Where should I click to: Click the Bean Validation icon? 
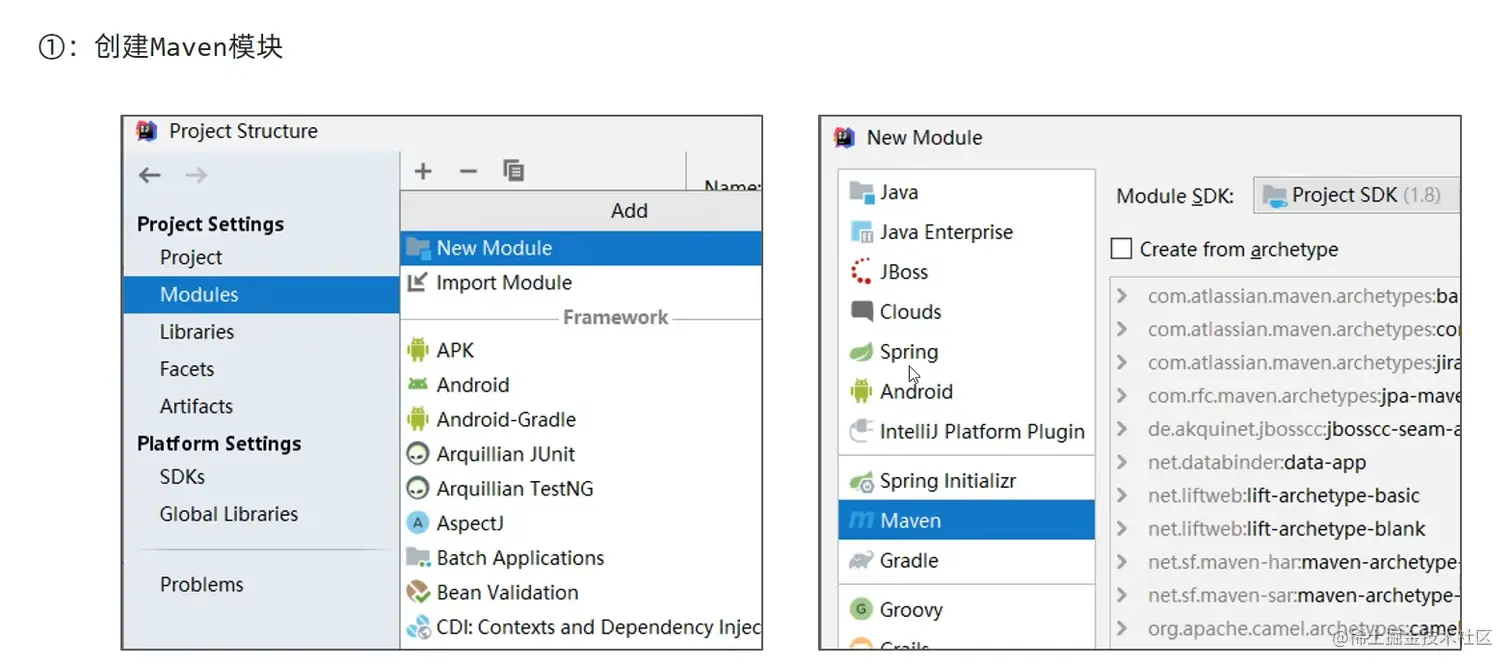coord(418,592)
